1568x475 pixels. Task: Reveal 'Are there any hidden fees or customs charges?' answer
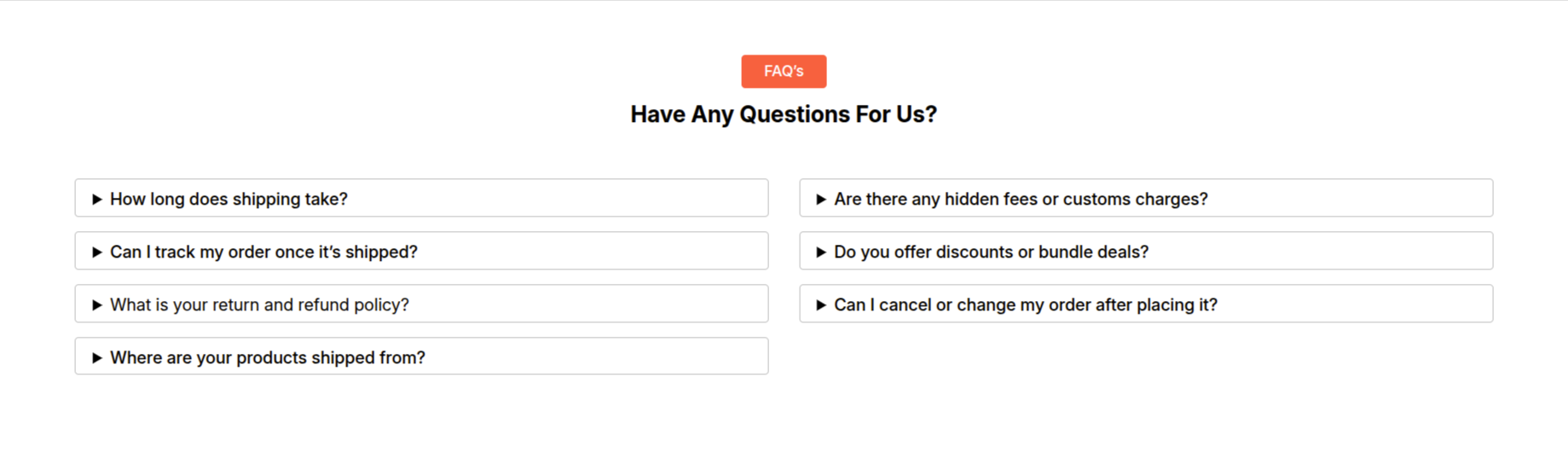pyautogui.click(x=1021, y=200)
